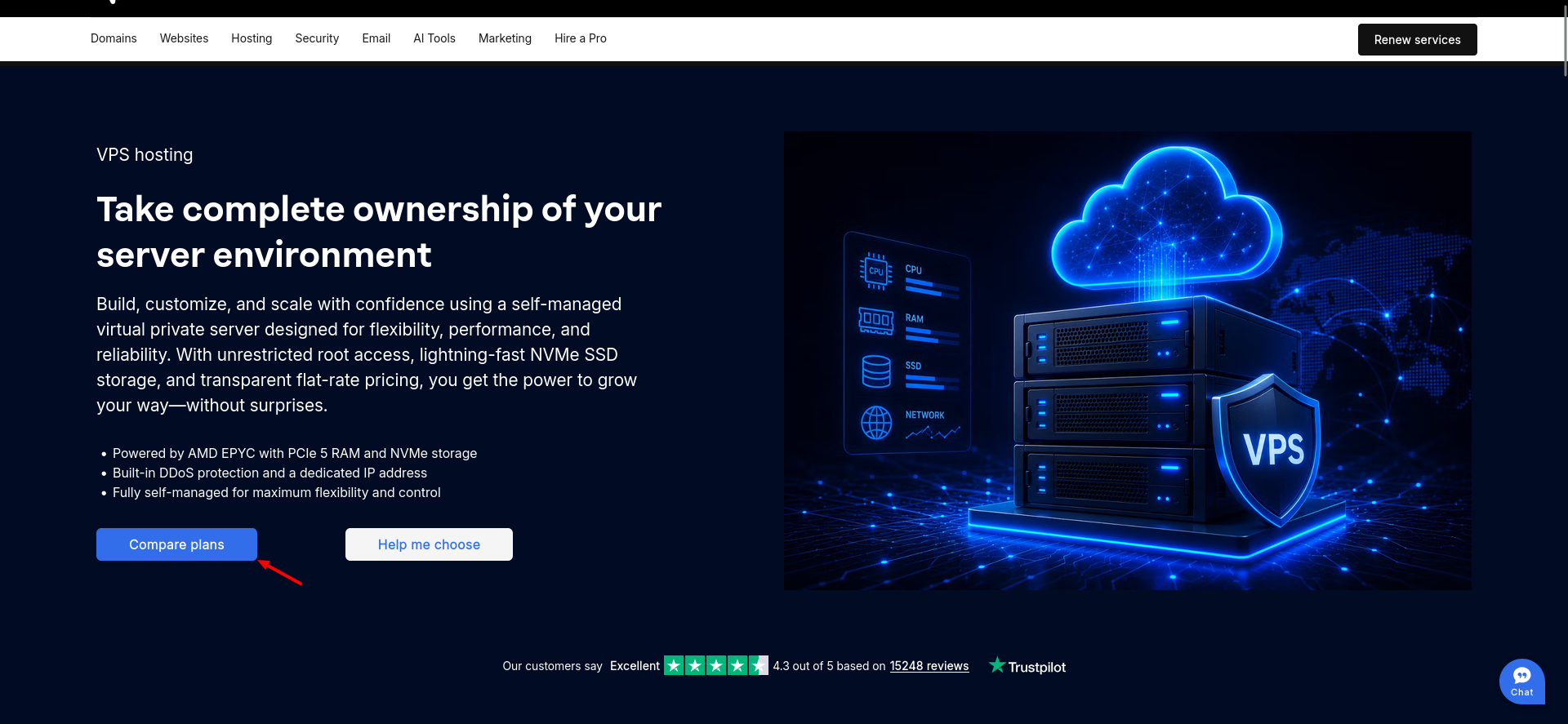Click the Trustpilot star rating

[715, 665]
